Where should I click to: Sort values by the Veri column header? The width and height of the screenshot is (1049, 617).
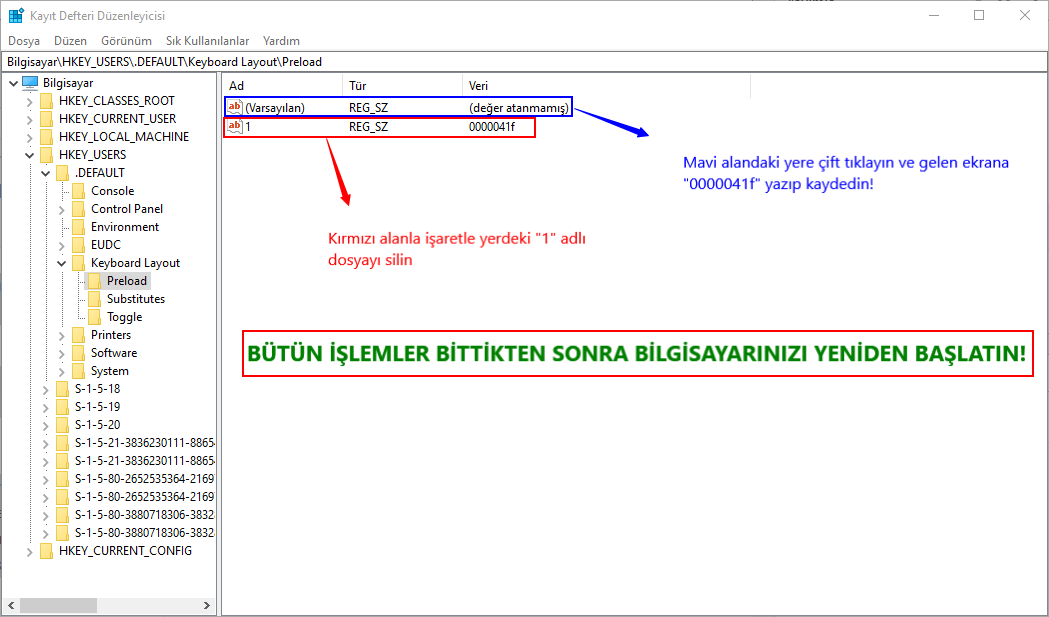point(606,86)
